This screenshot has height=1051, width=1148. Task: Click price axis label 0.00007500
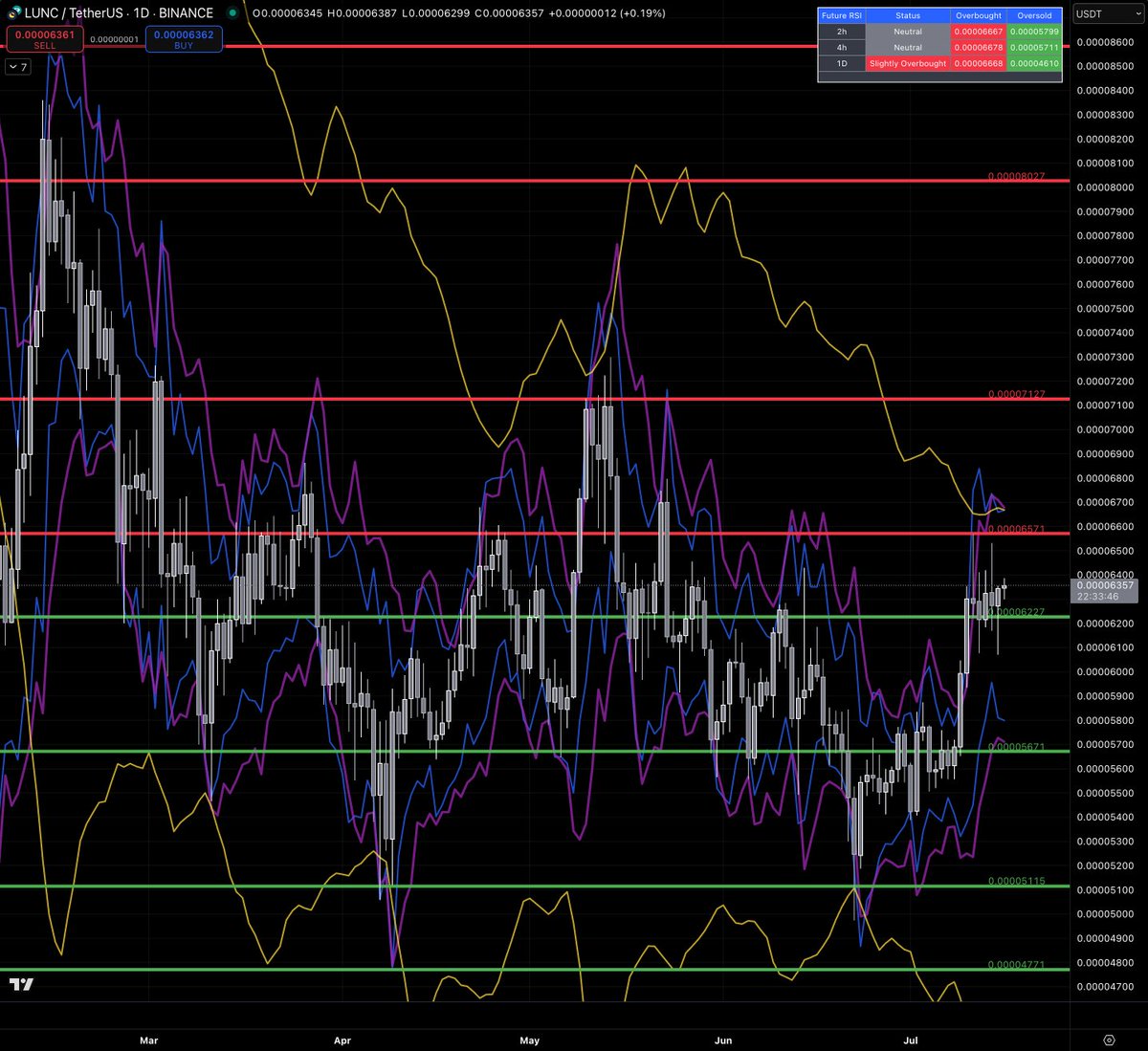(1105, 309)
